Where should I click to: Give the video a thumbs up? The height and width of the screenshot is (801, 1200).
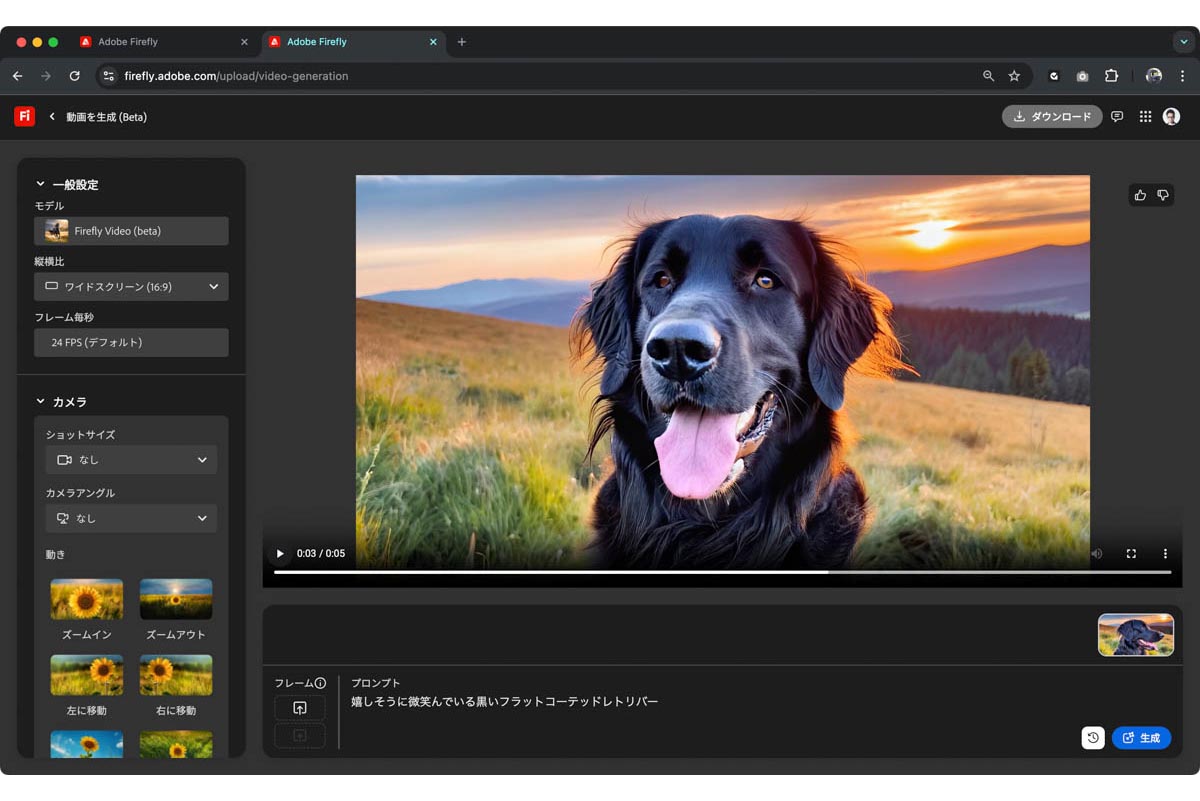[x=1139, y=195]
